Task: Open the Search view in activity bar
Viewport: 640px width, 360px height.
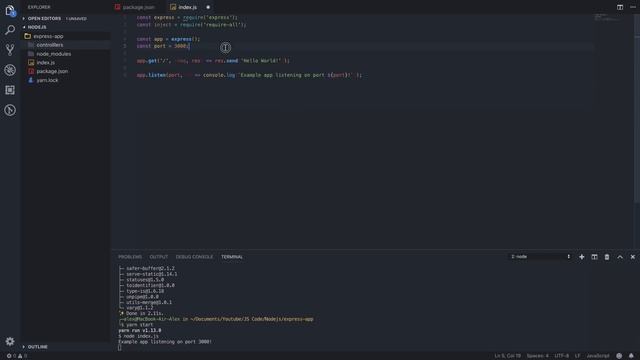Action: (x=10, y=30)
